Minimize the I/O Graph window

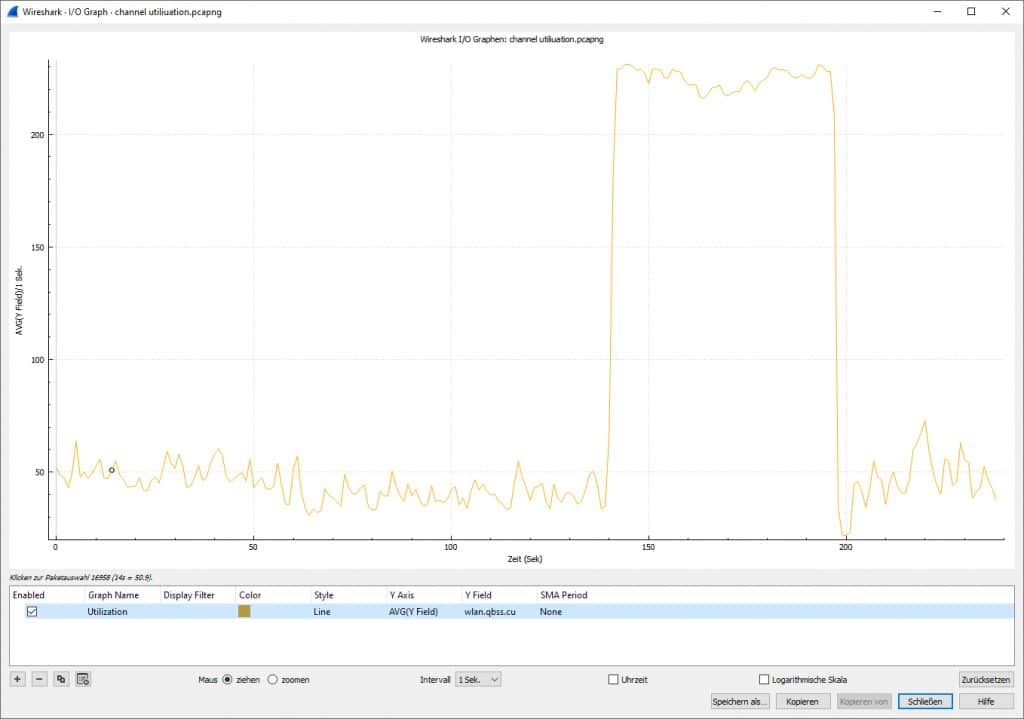tap(938, 11)
